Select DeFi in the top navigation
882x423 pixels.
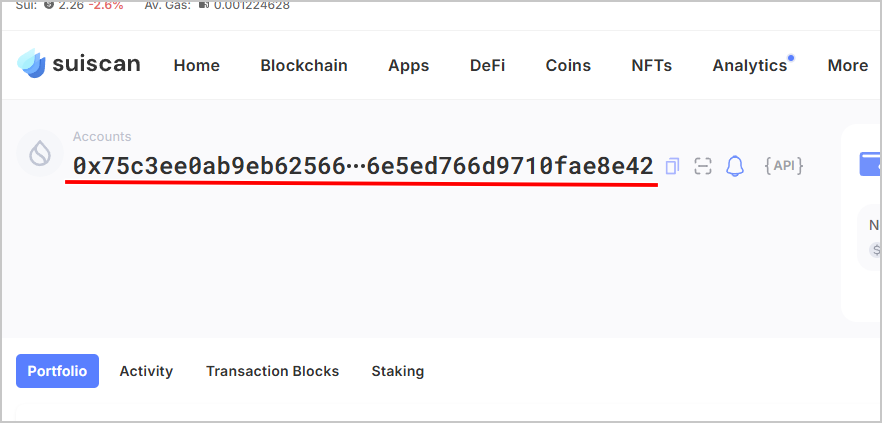pyautogui.click(x=487, y=65)
